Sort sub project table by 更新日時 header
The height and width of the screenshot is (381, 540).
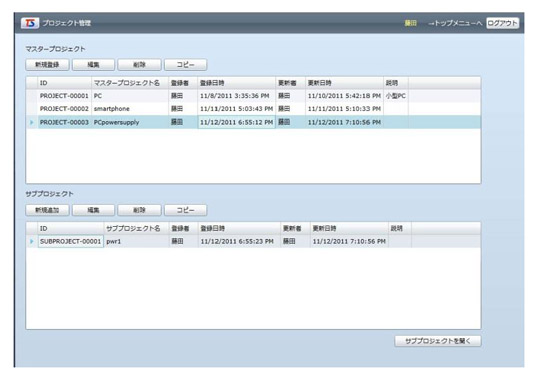point(349,228)
